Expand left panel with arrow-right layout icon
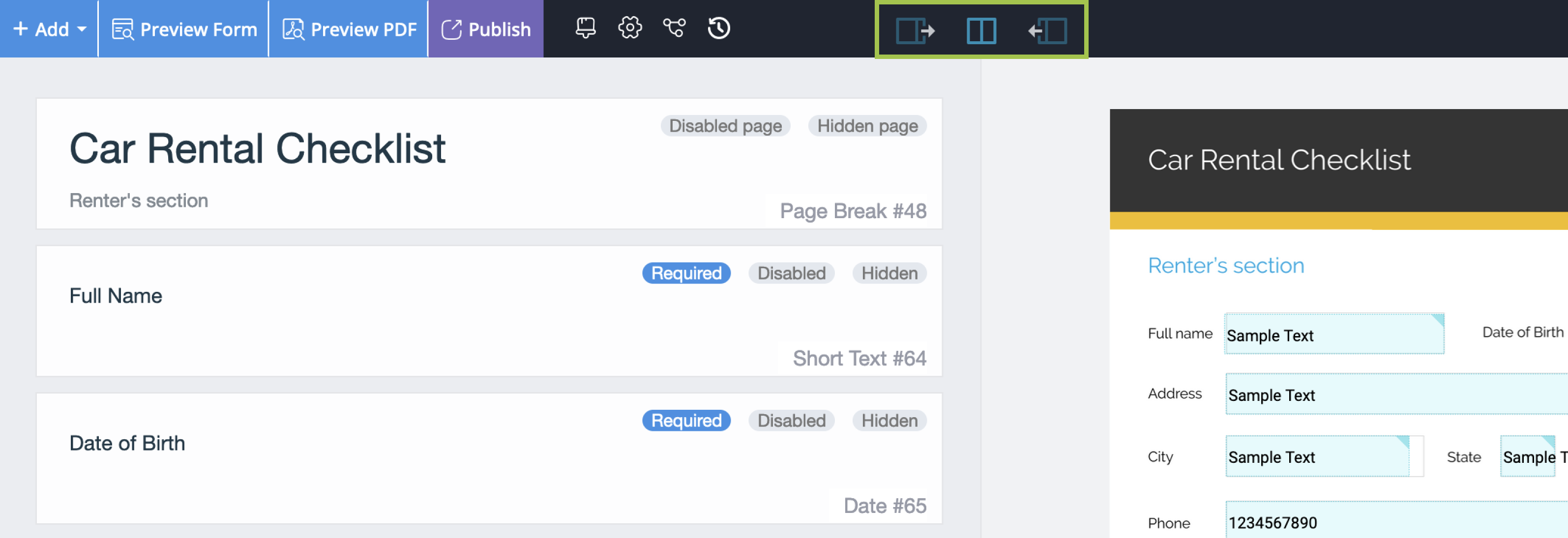The image size is (1568, 538). [x=915, y=30]
